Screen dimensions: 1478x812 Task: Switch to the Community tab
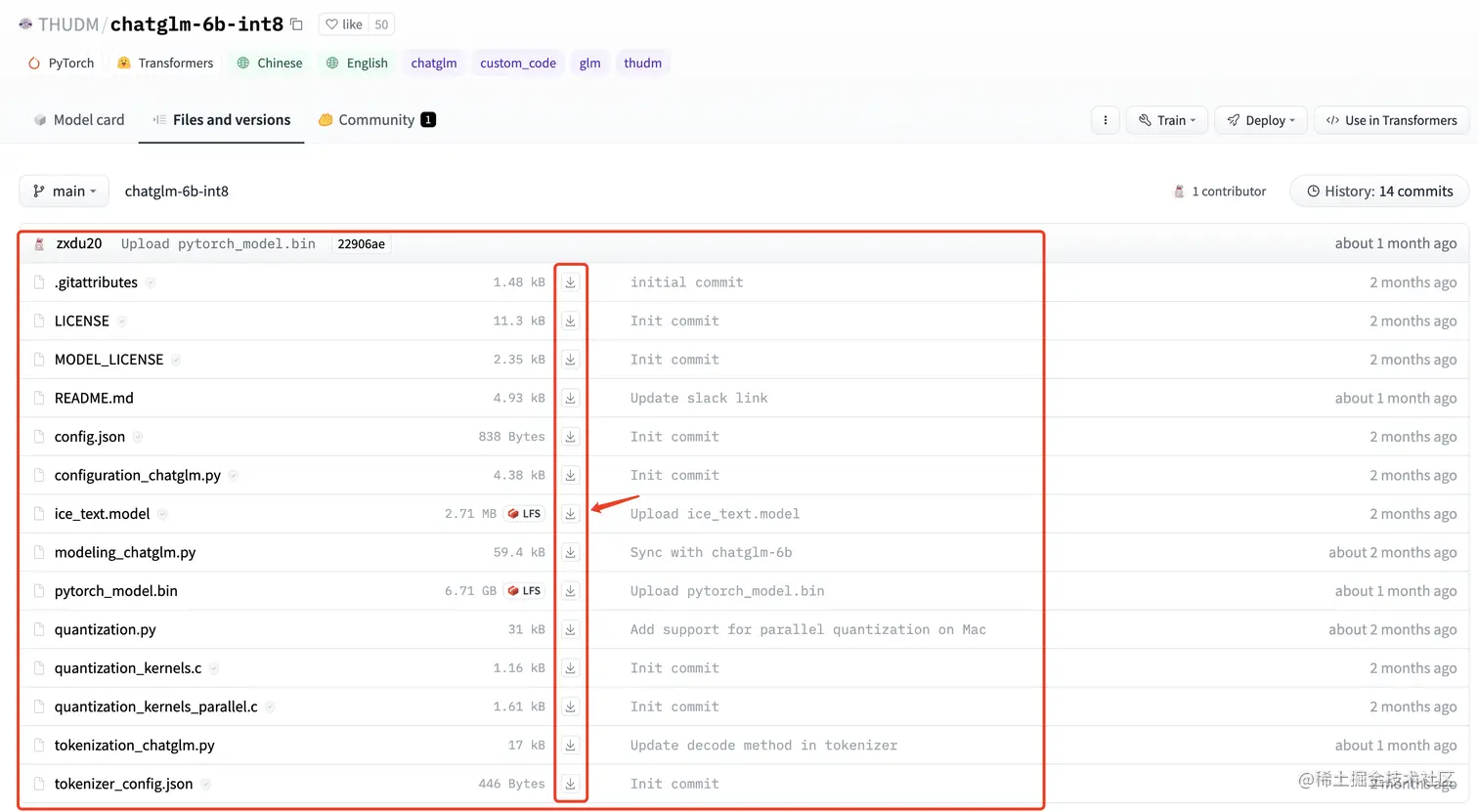pyautogui.click(x=376, y=120)
